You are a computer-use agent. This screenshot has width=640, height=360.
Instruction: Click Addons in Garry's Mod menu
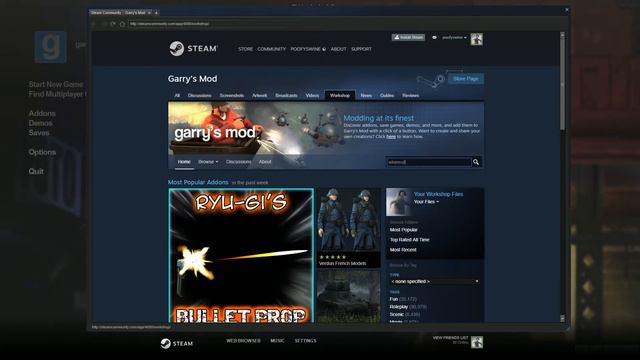tap(42, 113)
